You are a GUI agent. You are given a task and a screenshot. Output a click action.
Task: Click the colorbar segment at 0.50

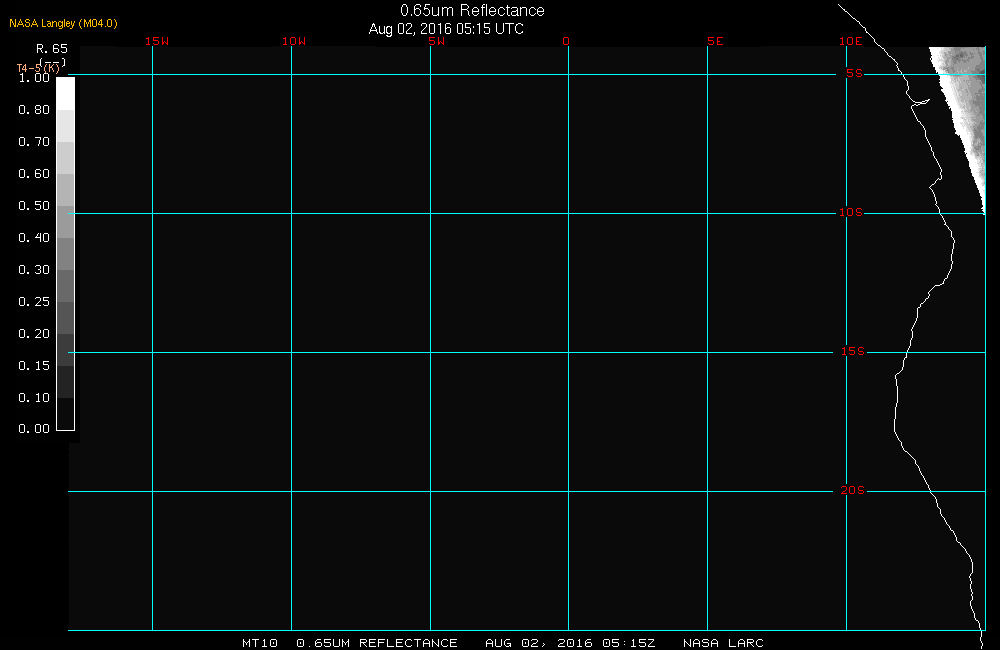coord(66,221)
